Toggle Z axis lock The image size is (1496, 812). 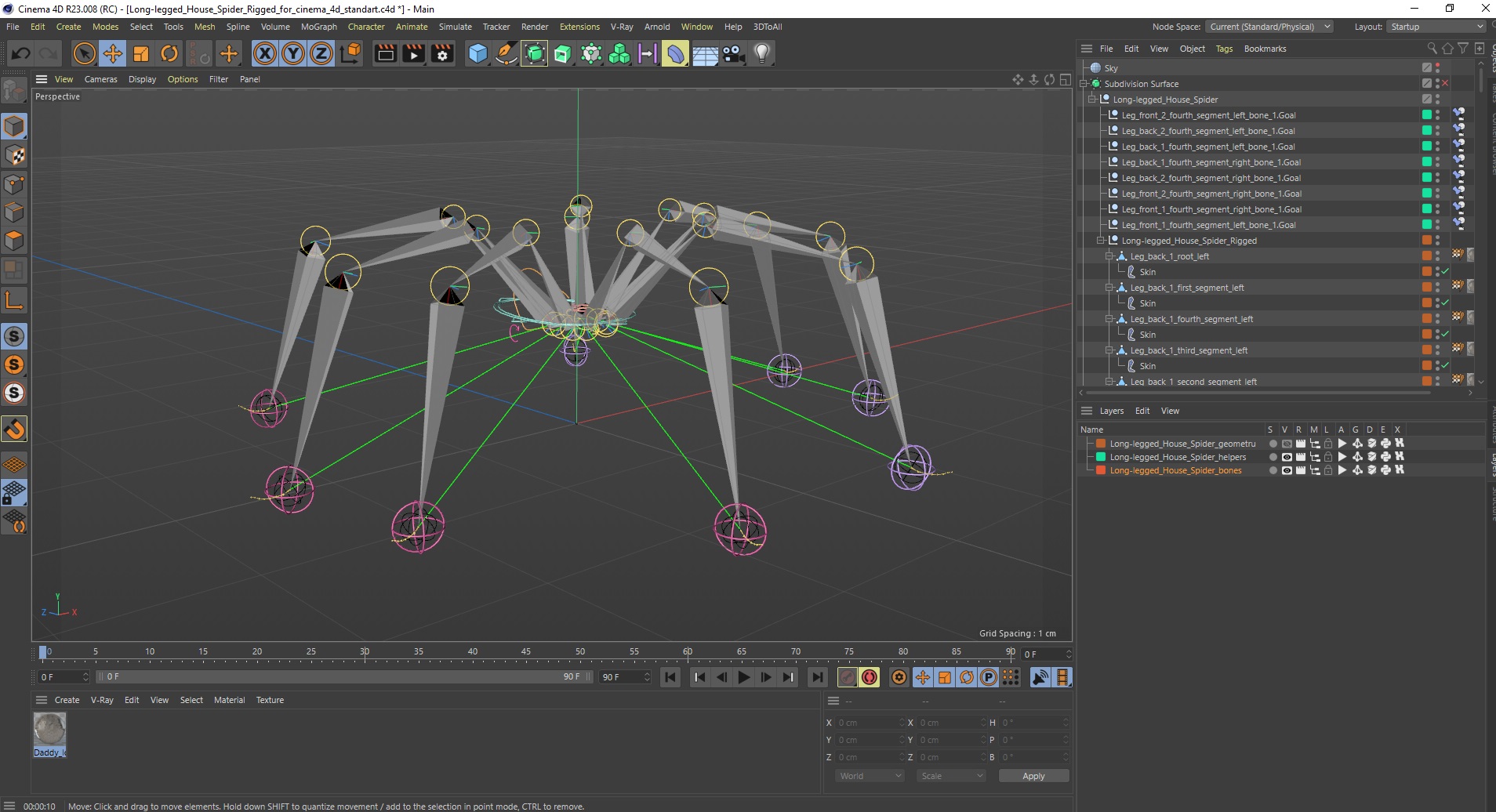(321, 53)
